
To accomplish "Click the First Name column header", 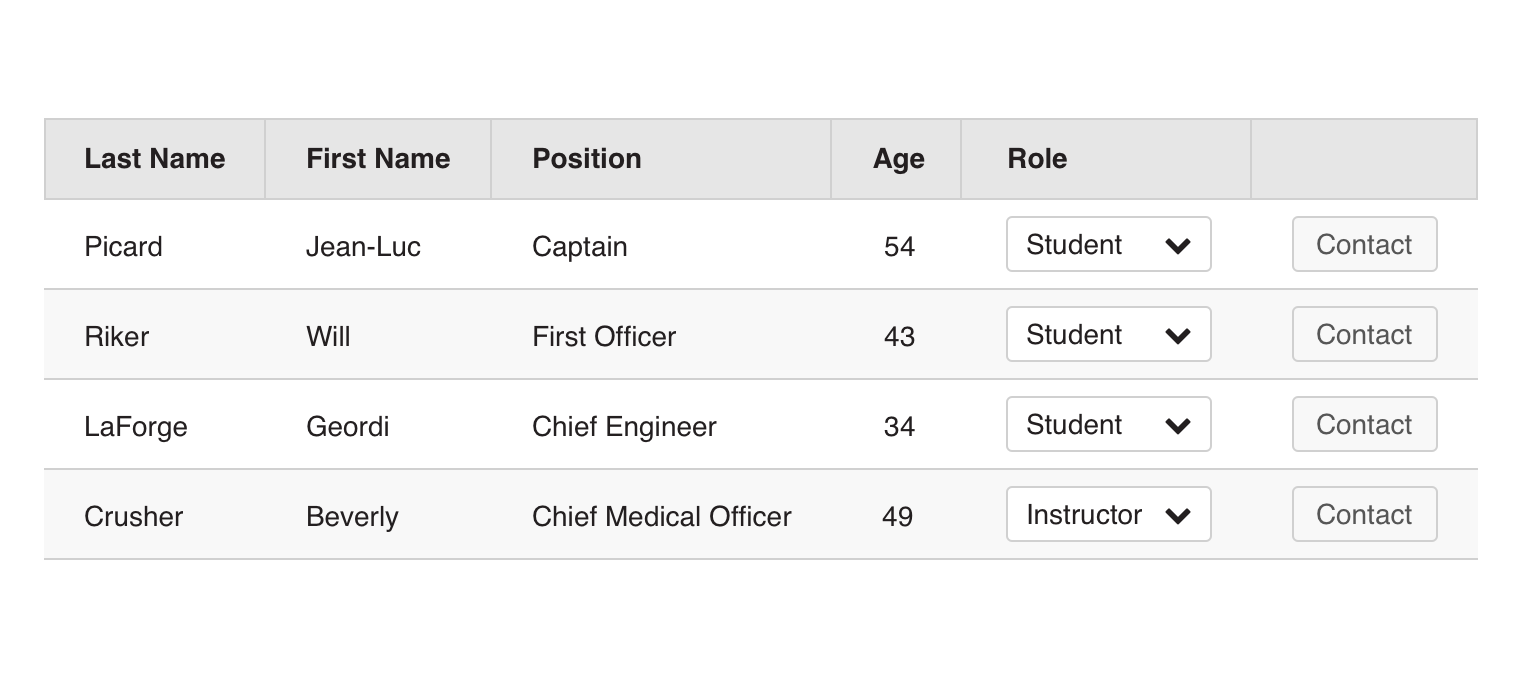I will (378, 159).
